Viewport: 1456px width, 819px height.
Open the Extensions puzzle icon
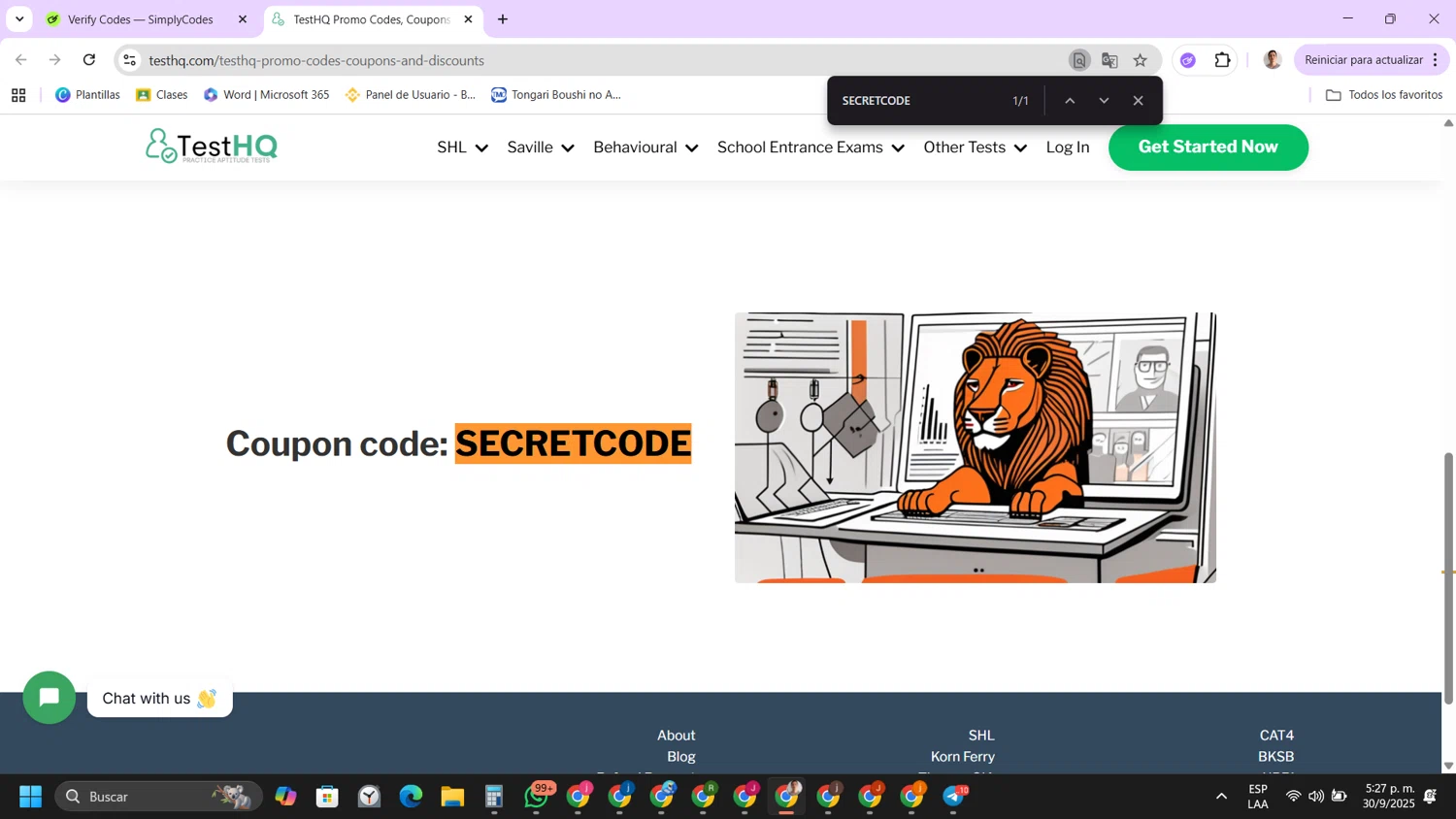pyautogui.click(x=1223, y=60)
